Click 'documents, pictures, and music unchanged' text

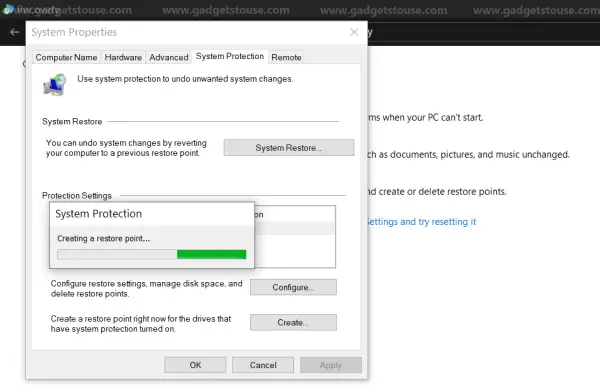tap(480, 155)
